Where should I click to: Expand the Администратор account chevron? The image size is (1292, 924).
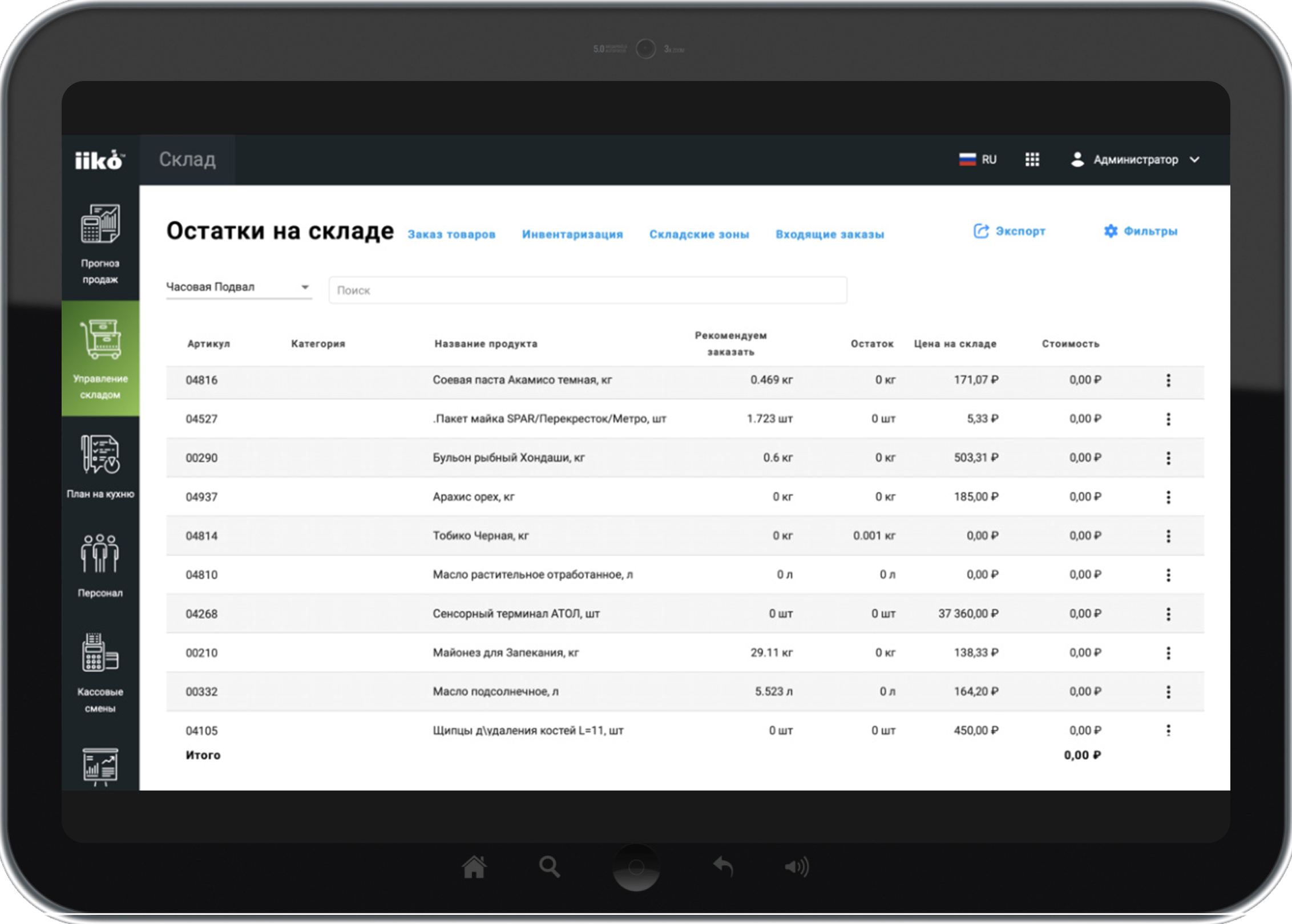coord(1194,160)
